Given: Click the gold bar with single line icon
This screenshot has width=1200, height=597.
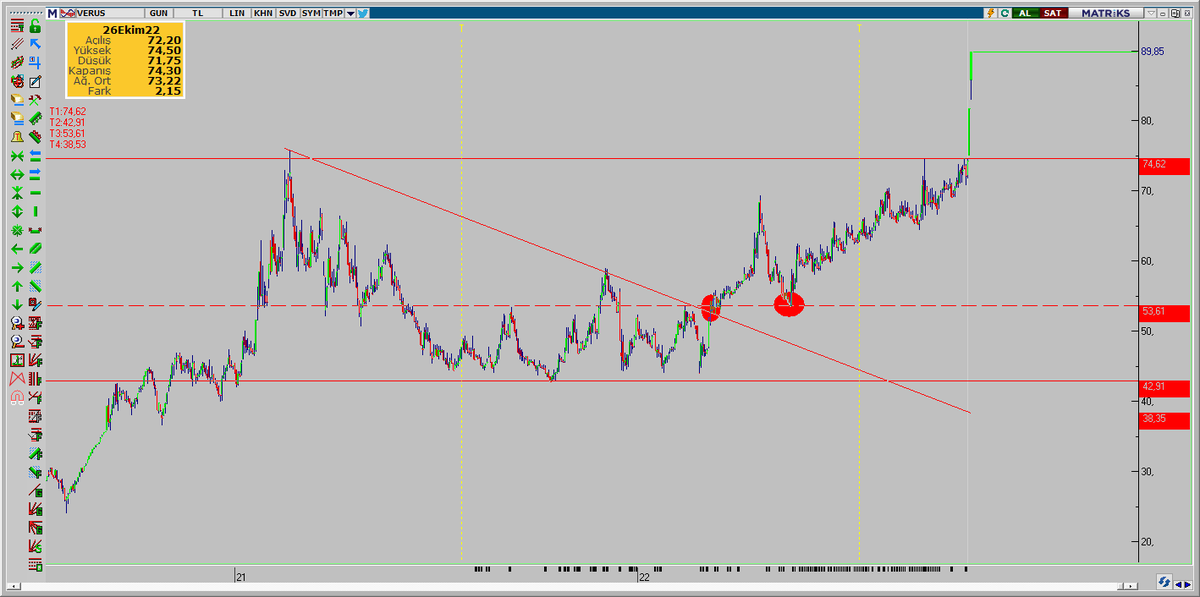Looking at the screenshot, I should click(x=17, y=100).
